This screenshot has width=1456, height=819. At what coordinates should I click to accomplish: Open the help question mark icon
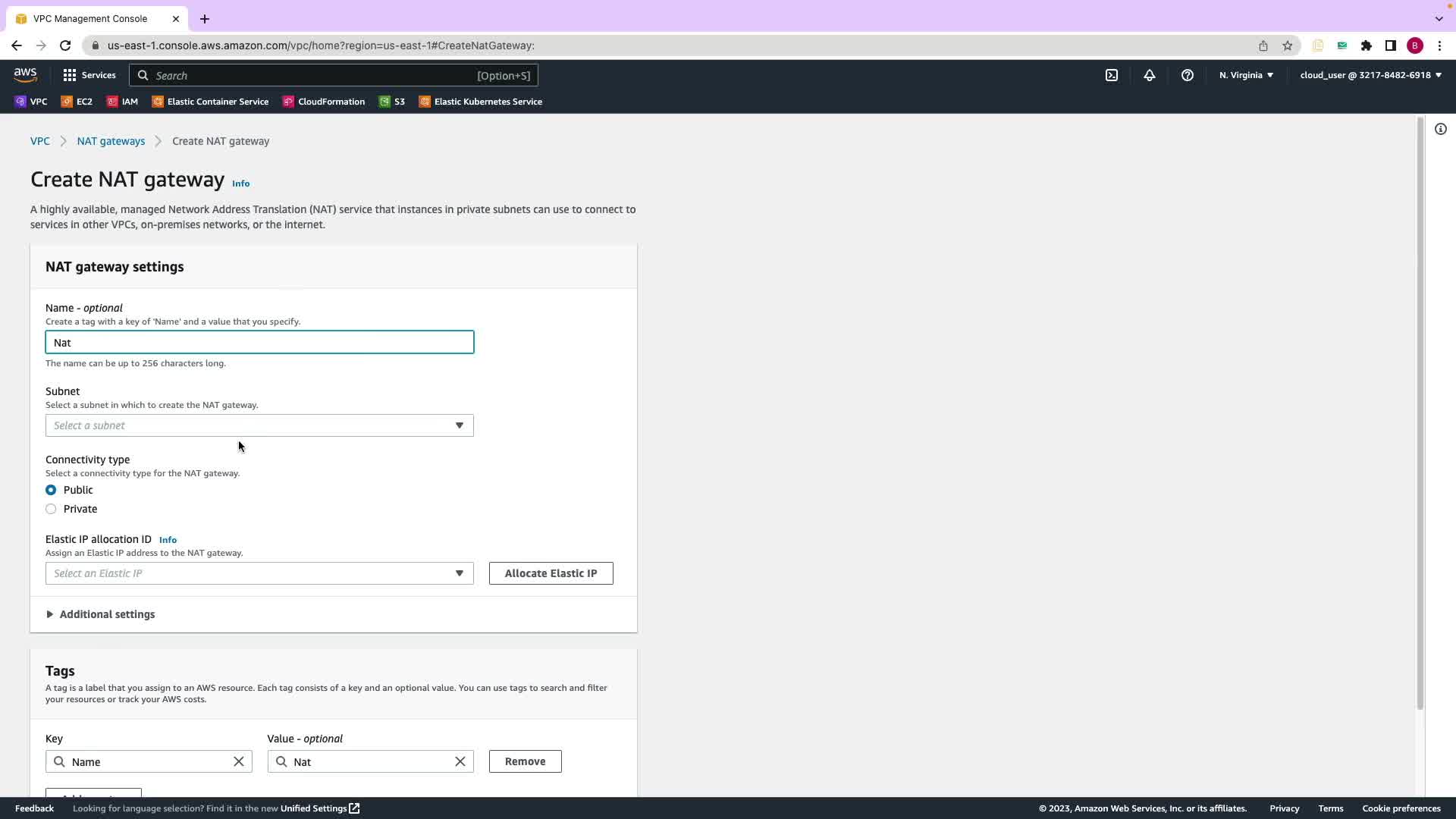(x=1188, y=75)
